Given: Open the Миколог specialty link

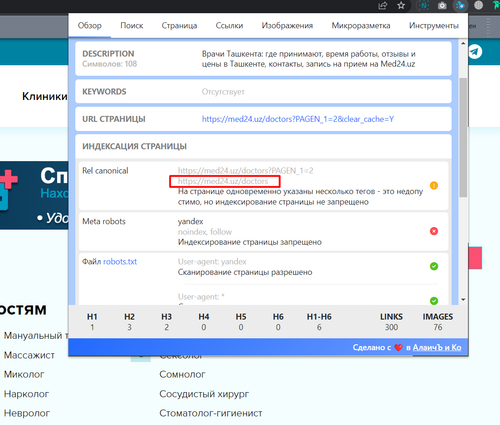Looking at the screenshot, I should click(24, 374).
